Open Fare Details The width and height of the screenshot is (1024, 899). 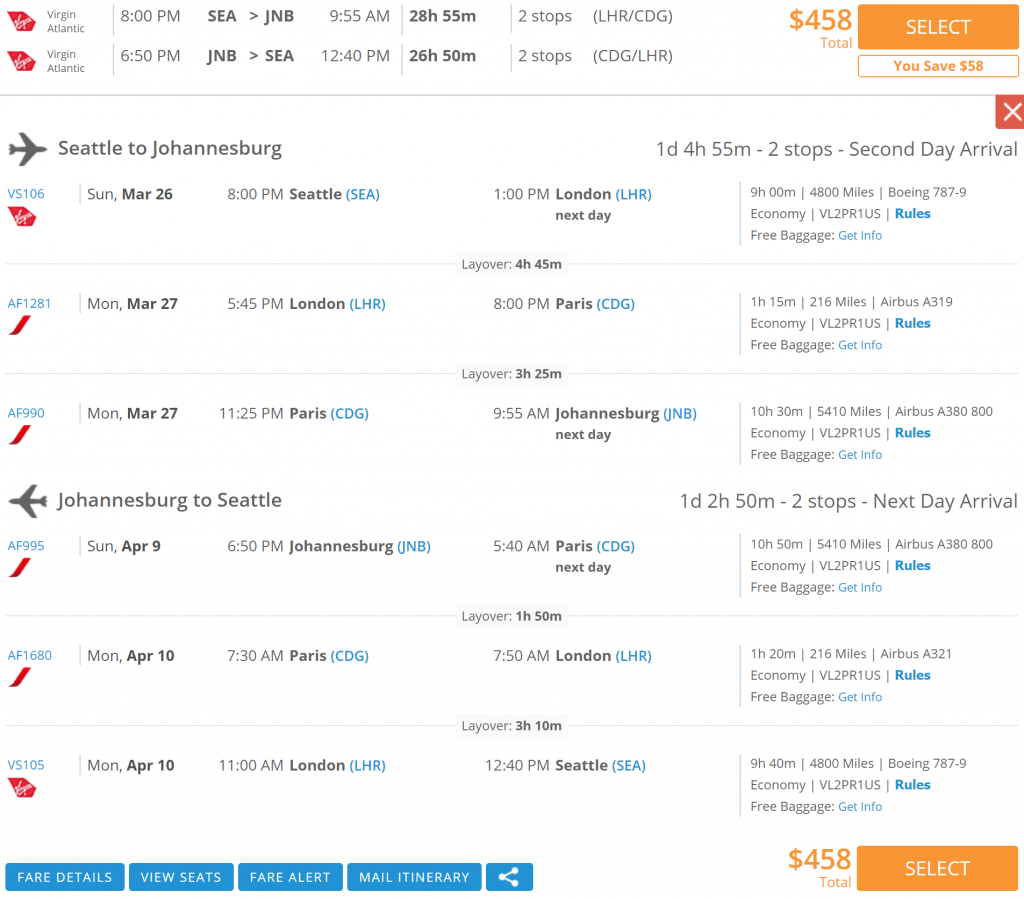[65, 877]
